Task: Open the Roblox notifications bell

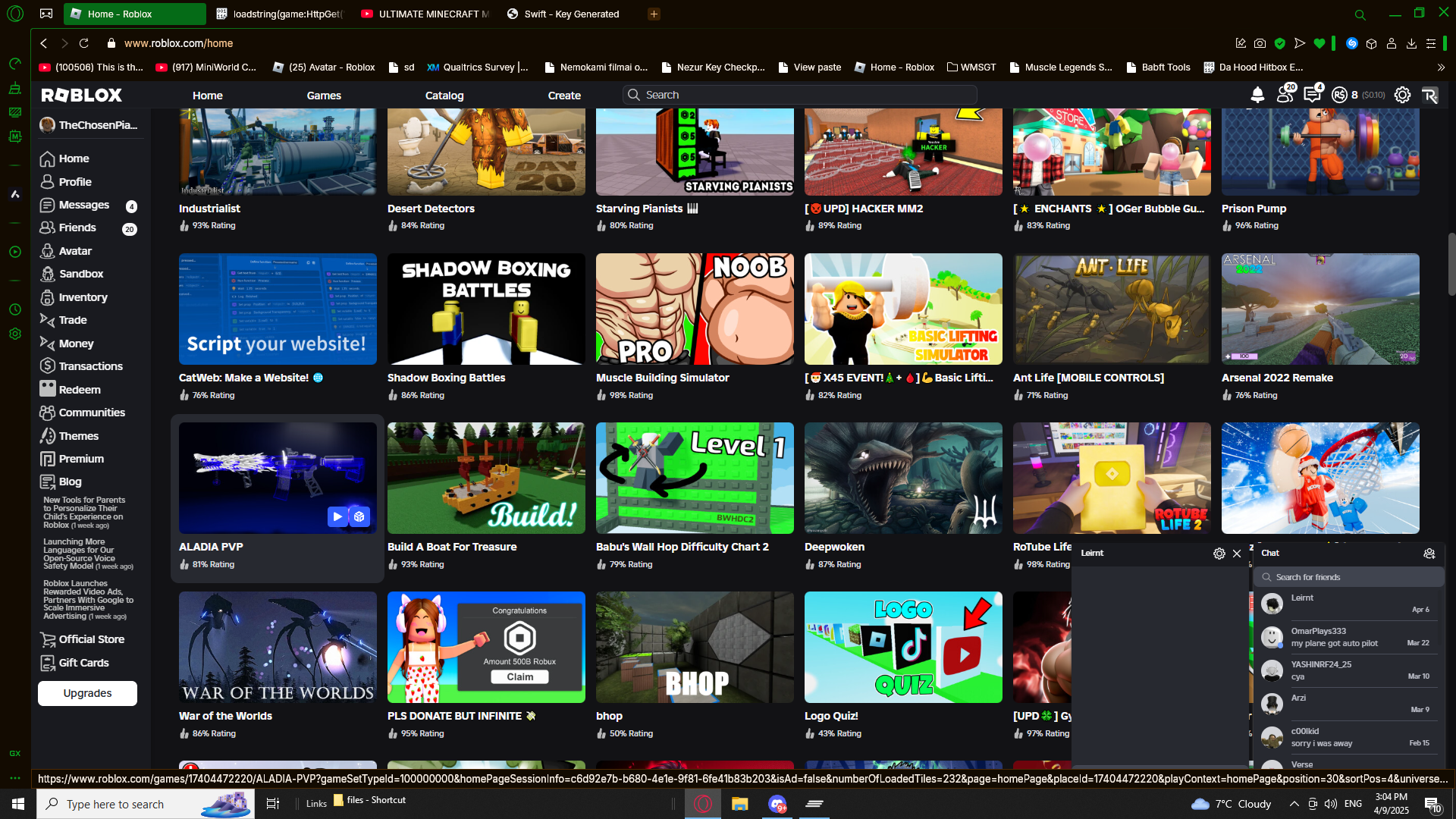Action: click(1257, 95)
